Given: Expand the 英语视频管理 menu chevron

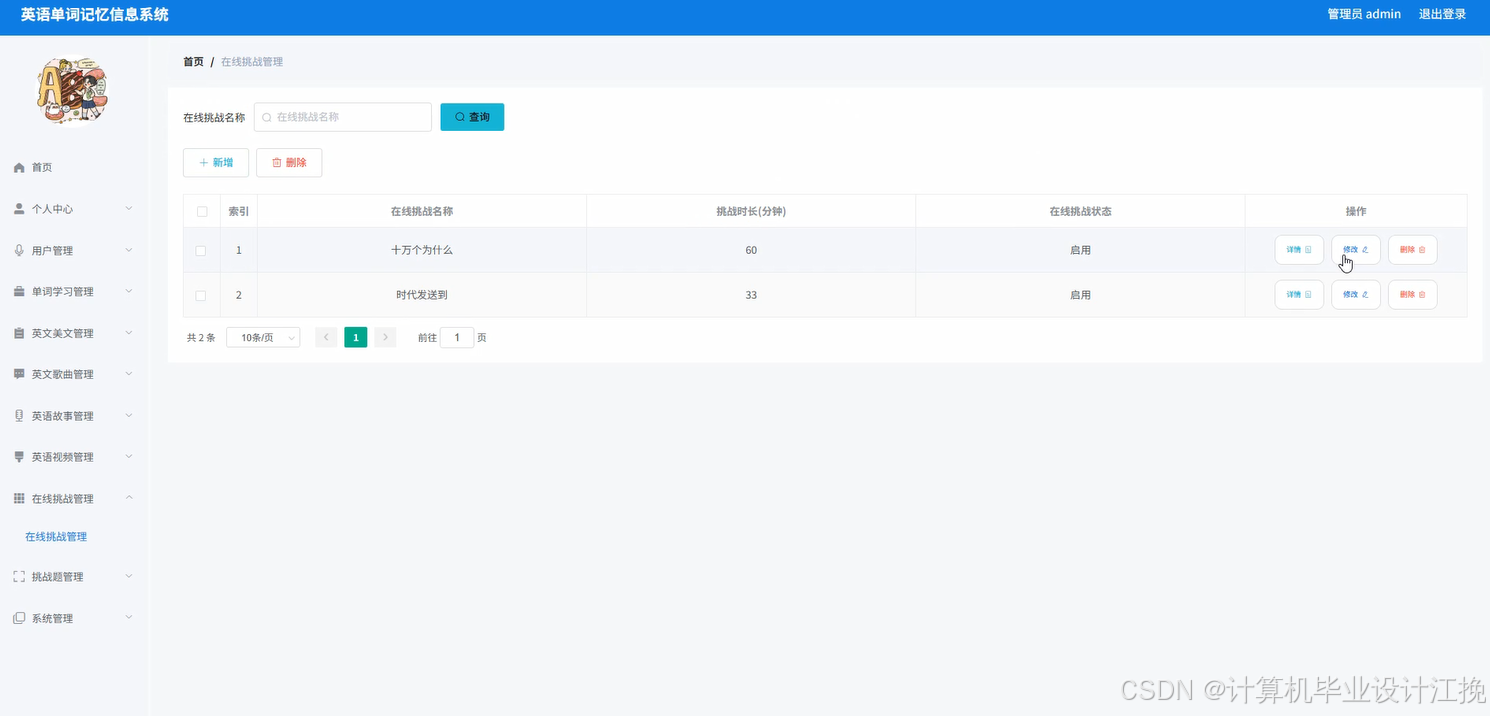Looking at the screenshot, I should [129, 456].
